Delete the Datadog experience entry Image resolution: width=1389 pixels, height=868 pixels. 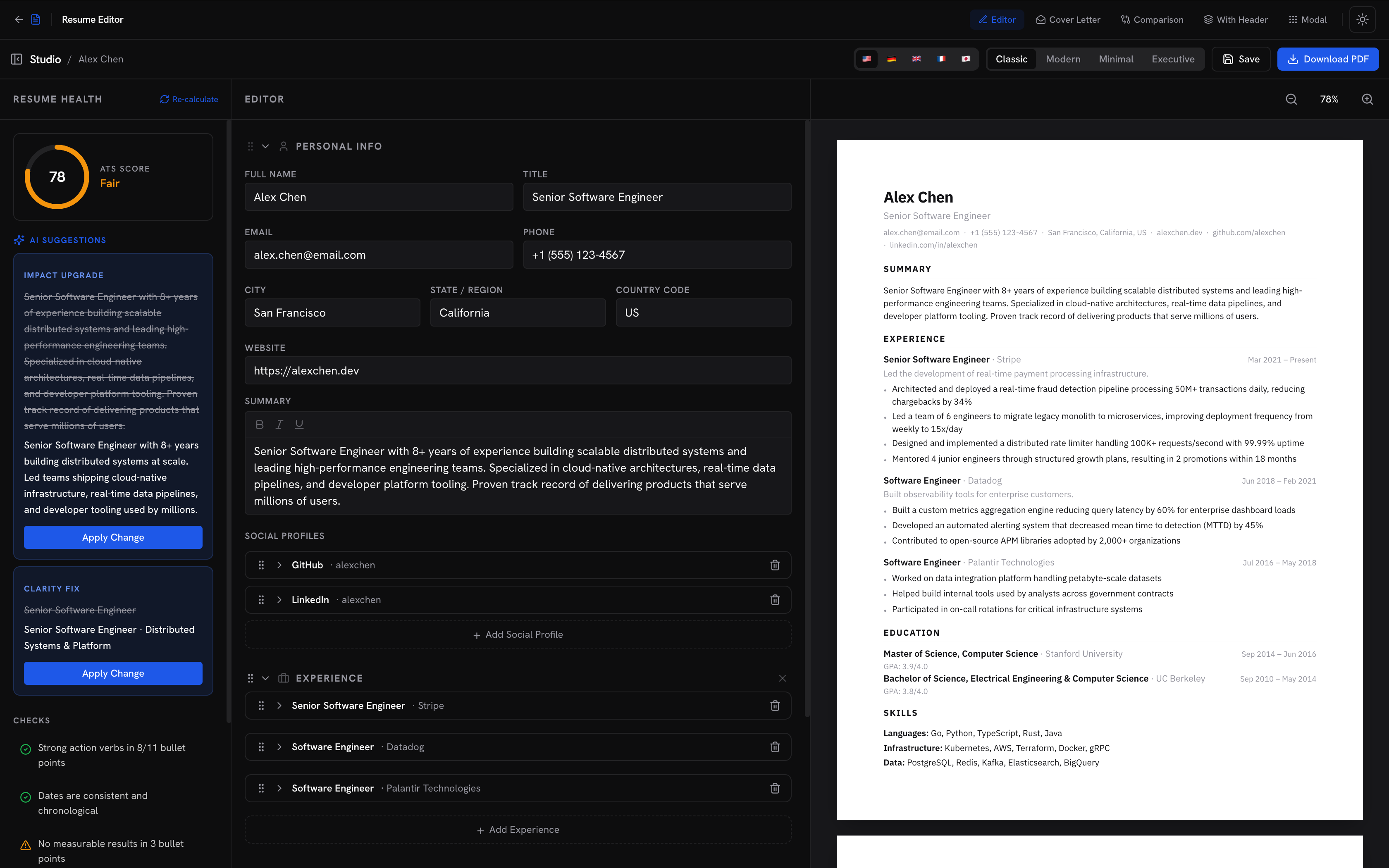775,746
